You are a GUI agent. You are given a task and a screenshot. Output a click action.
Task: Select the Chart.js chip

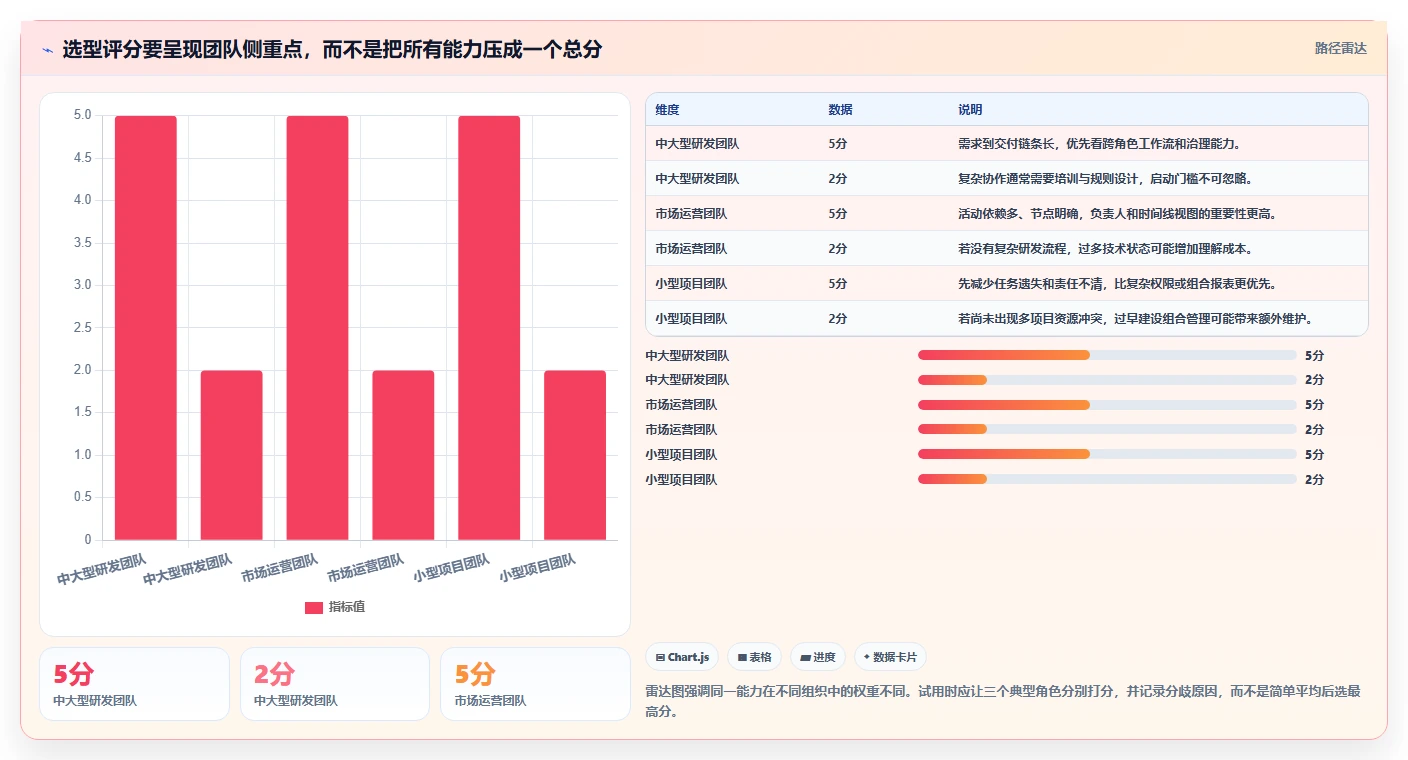(x=683, y=657)
